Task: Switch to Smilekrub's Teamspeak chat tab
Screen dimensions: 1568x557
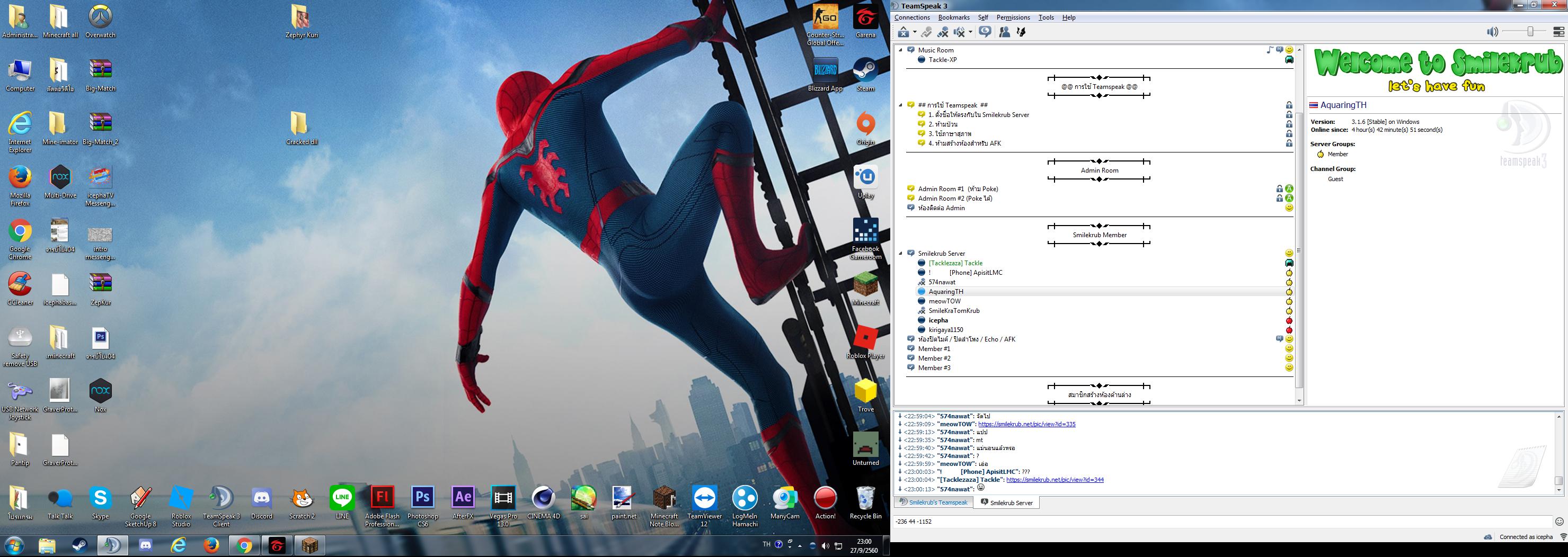Action: pyautogui.click(x=933, y=502)
